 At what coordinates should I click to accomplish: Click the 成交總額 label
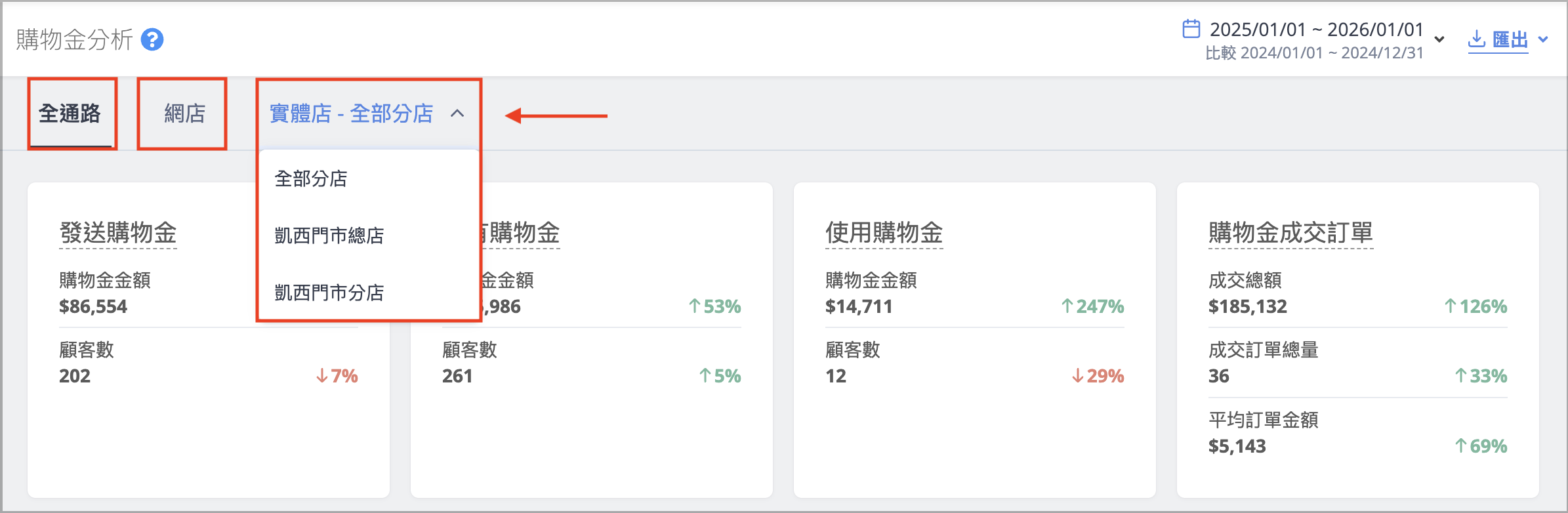click(x=1245, y=280)
